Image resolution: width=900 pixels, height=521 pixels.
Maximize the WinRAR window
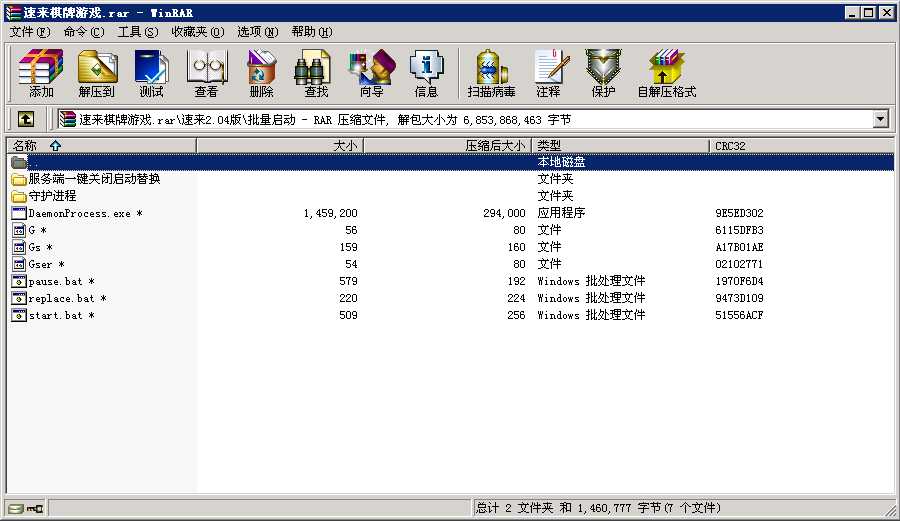(869, 13)
